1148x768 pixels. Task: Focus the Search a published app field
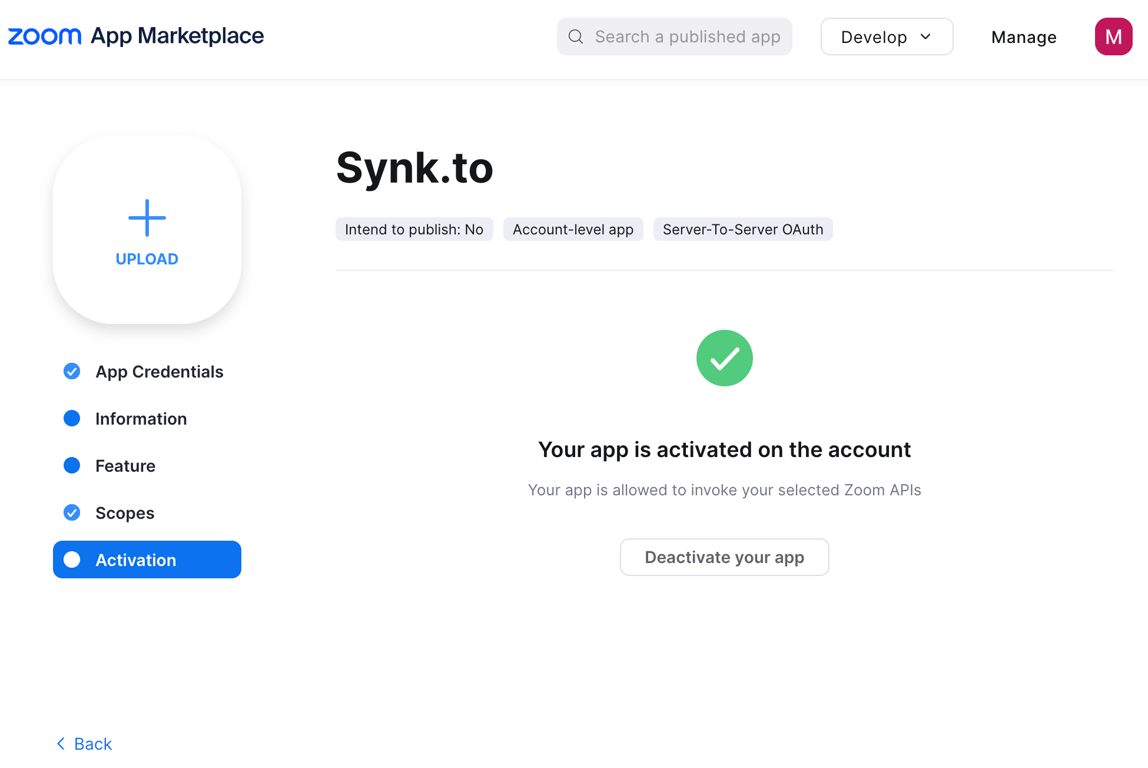687,37
